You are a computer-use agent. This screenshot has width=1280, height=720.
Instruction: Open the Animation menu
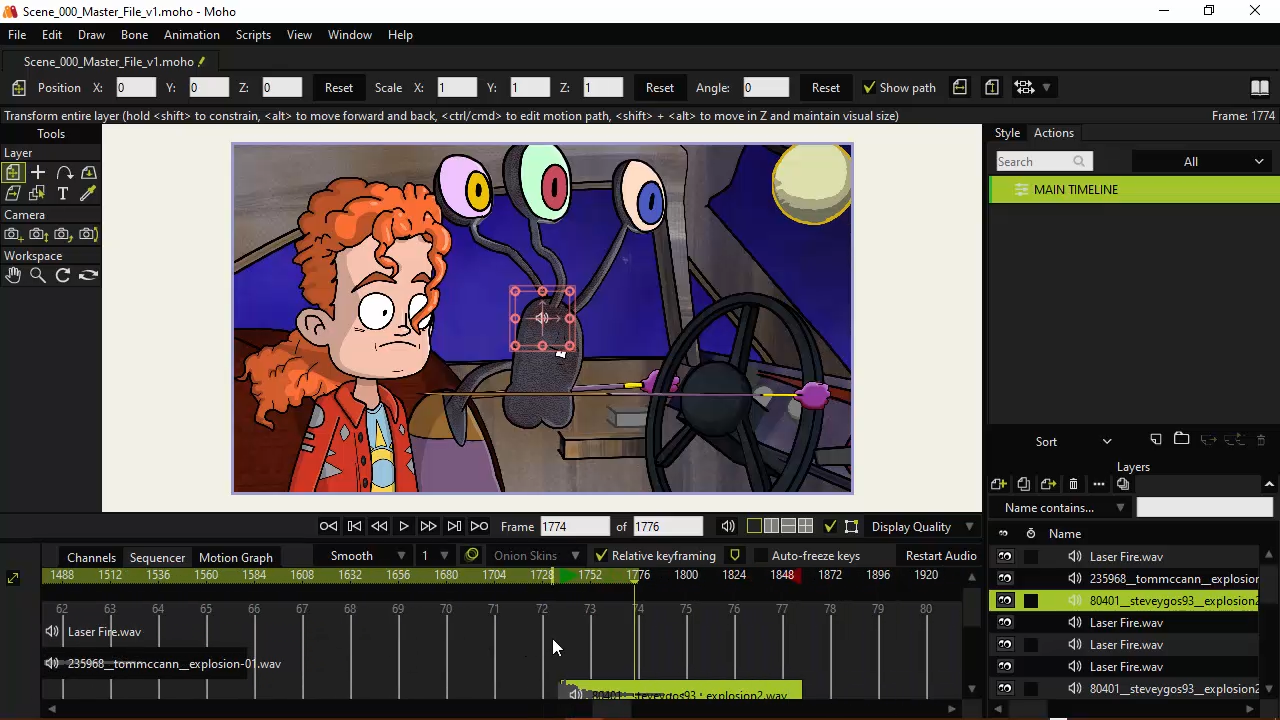191,35
